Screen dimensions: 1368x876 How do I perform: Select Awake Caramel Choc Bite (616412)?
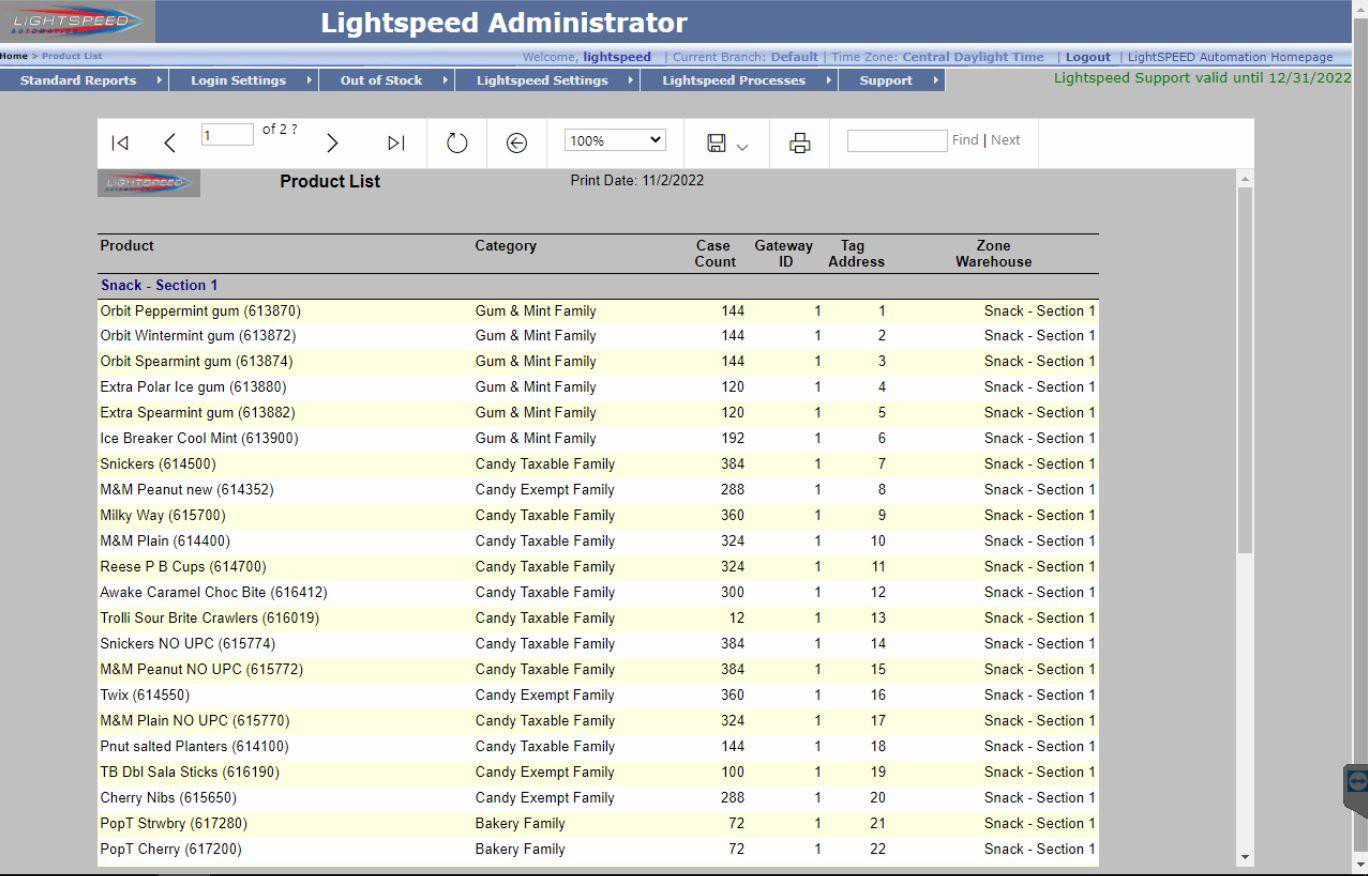[214, 592]
